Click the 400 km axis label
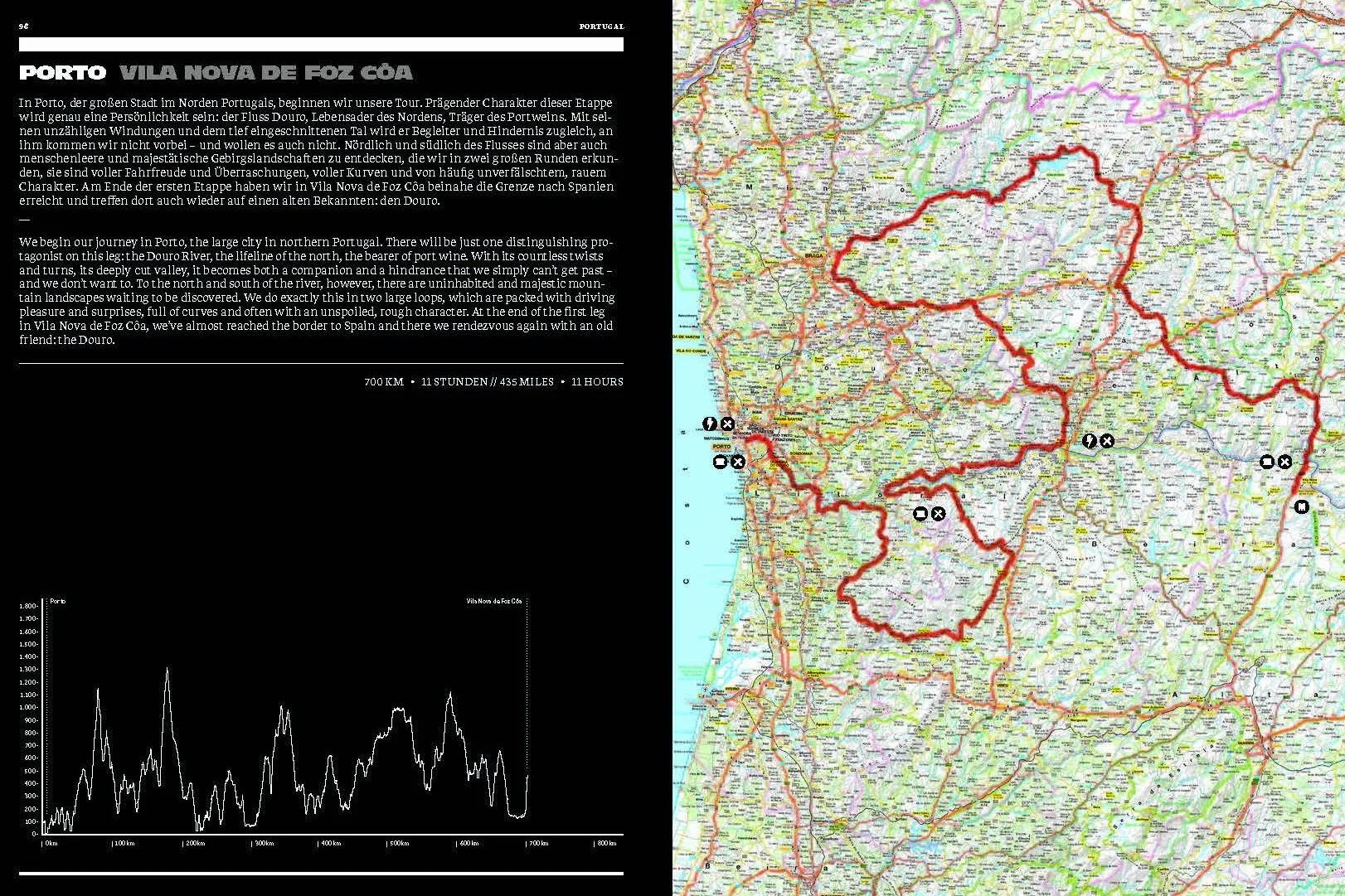 click(330, 843)
